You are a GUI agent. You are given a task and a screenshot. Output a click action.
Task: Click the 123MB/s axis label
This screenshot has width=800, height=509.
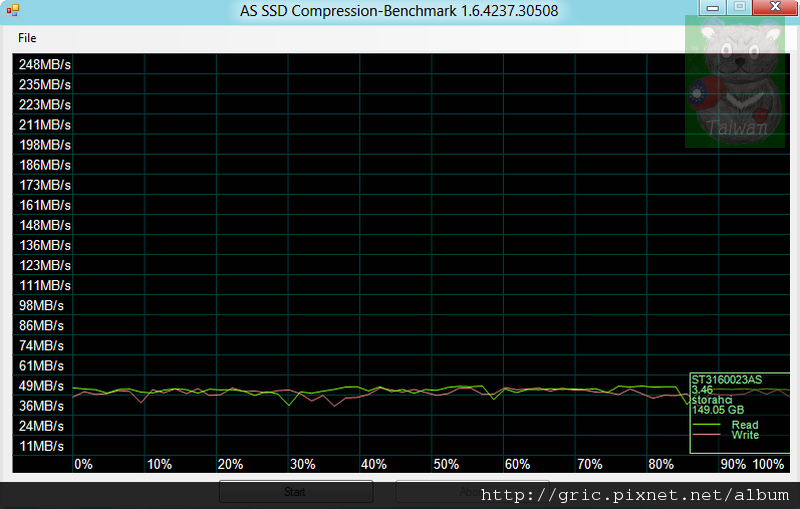45,265
